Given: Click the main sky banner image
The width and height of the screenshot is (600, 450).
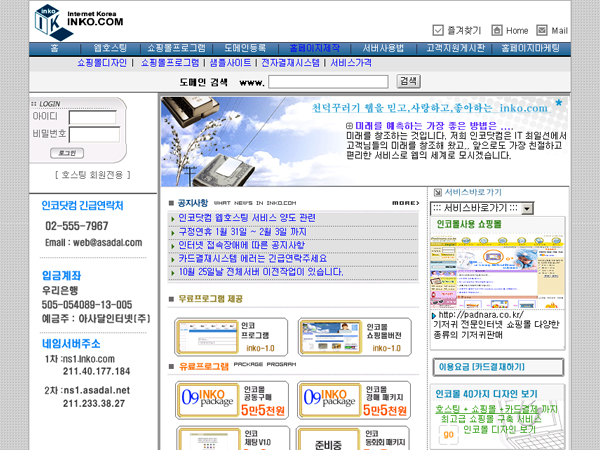Looking at the screenshot, I should (x=365, y=142).
